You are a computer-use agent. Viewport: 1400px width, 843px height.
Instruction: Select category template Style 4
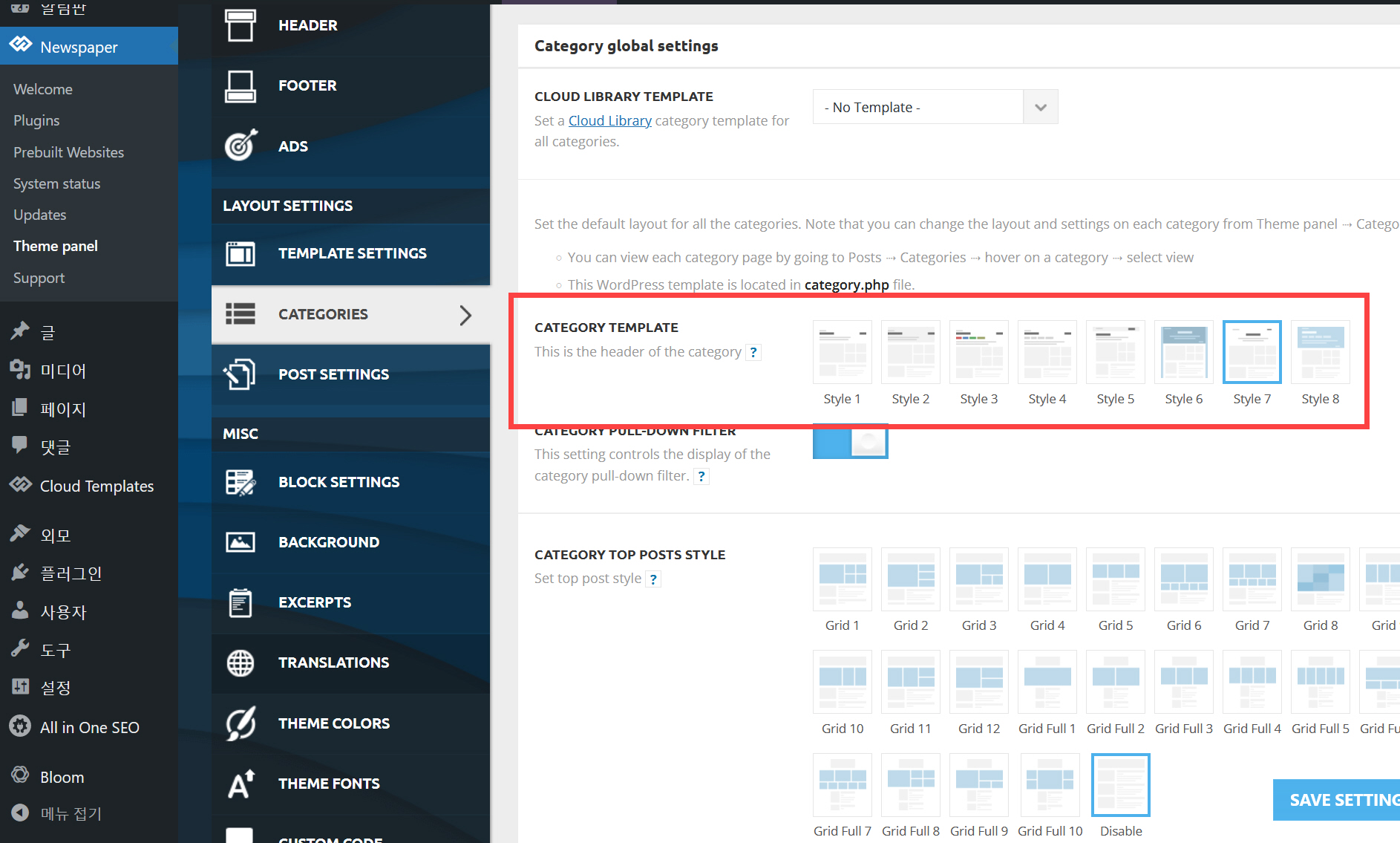pyautogui.click(x=1047, y=352)
